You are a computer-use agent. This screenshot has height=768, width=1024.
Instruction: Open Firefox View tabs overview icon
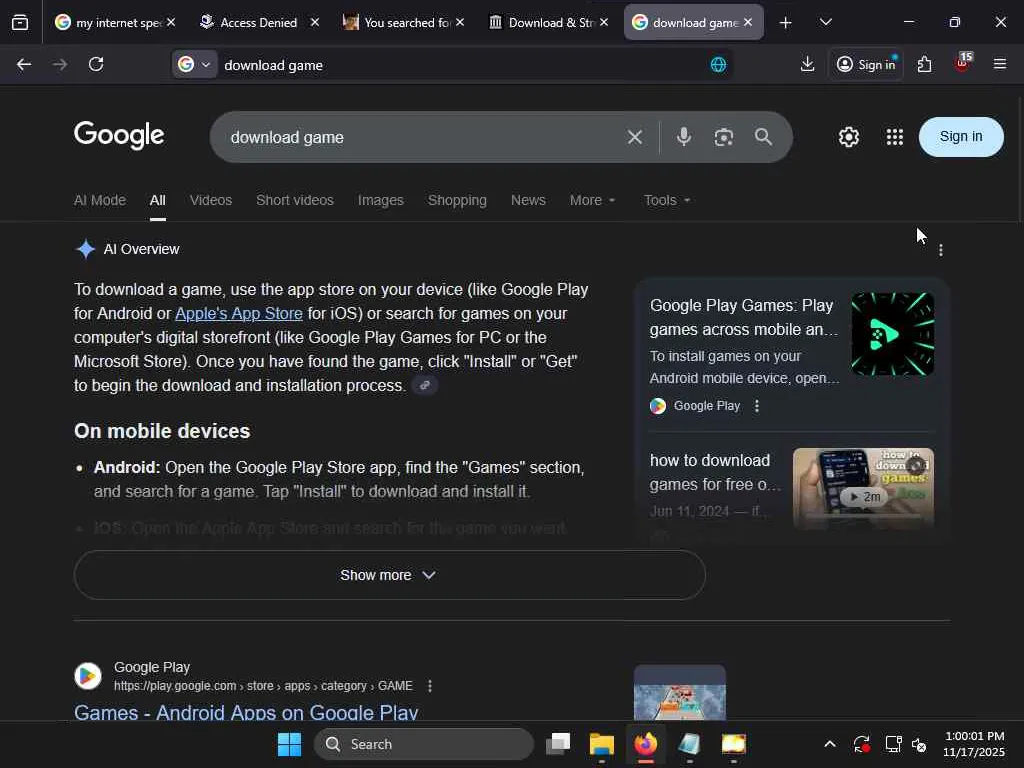pos(20,23)
